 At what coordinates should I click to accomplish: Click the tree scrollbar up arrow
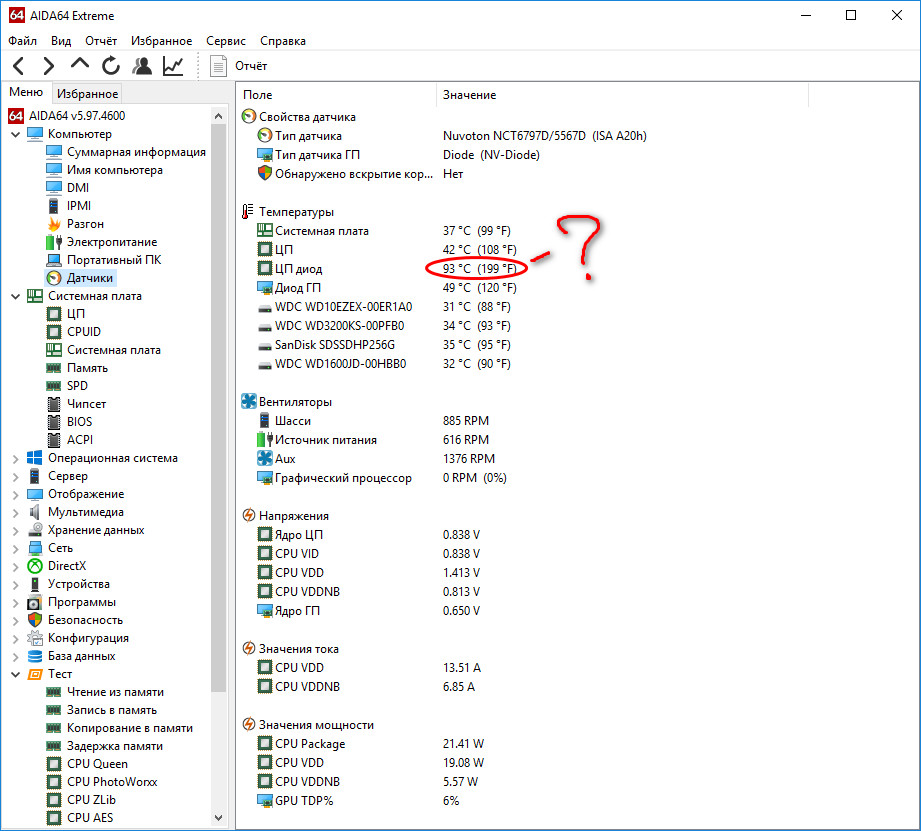pyautogui.click(x=219, y=116)
